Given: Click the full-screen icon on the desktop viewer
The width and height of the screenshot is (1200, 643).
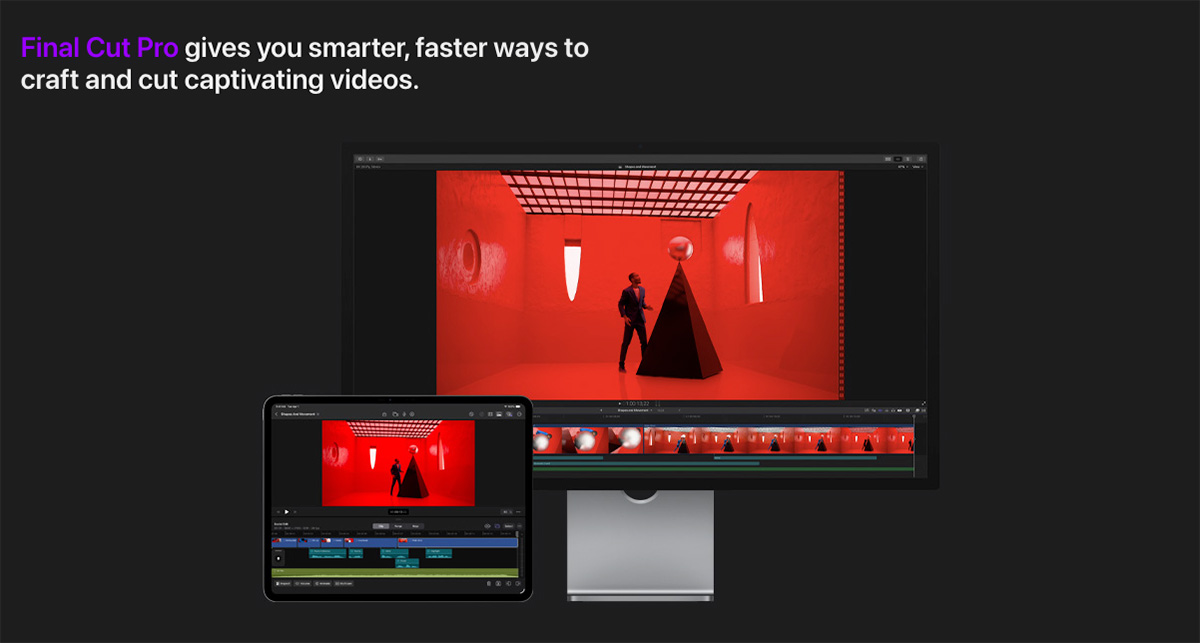Looking at the screenshot, I should point(923,403).
